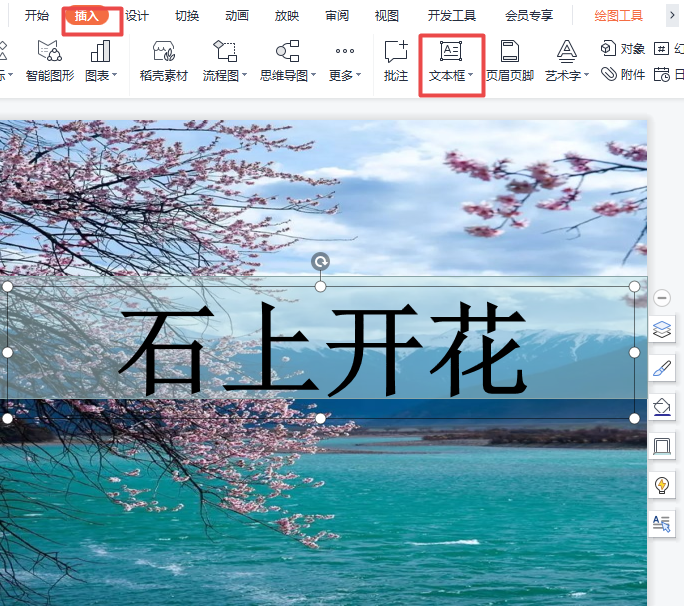Image resolution: width=684 pixels, height=606 pixels.
Task: Open the shape outline icon in the side toolbar
Action: pyautogui.click(x=662, y=446)
